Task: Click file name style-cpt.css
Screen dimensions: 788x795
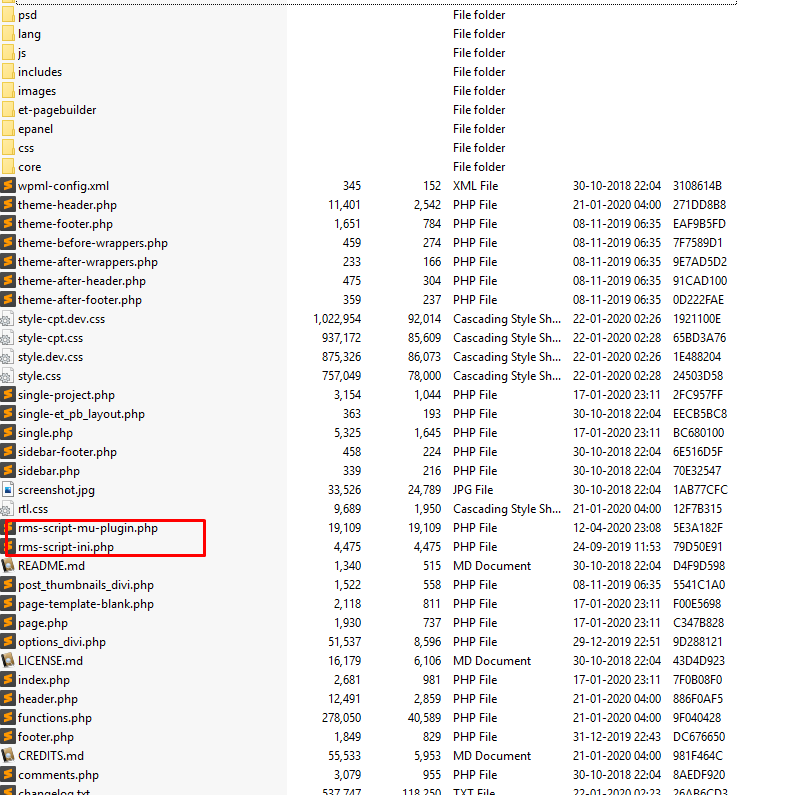Action: click(x=50, y=338)
